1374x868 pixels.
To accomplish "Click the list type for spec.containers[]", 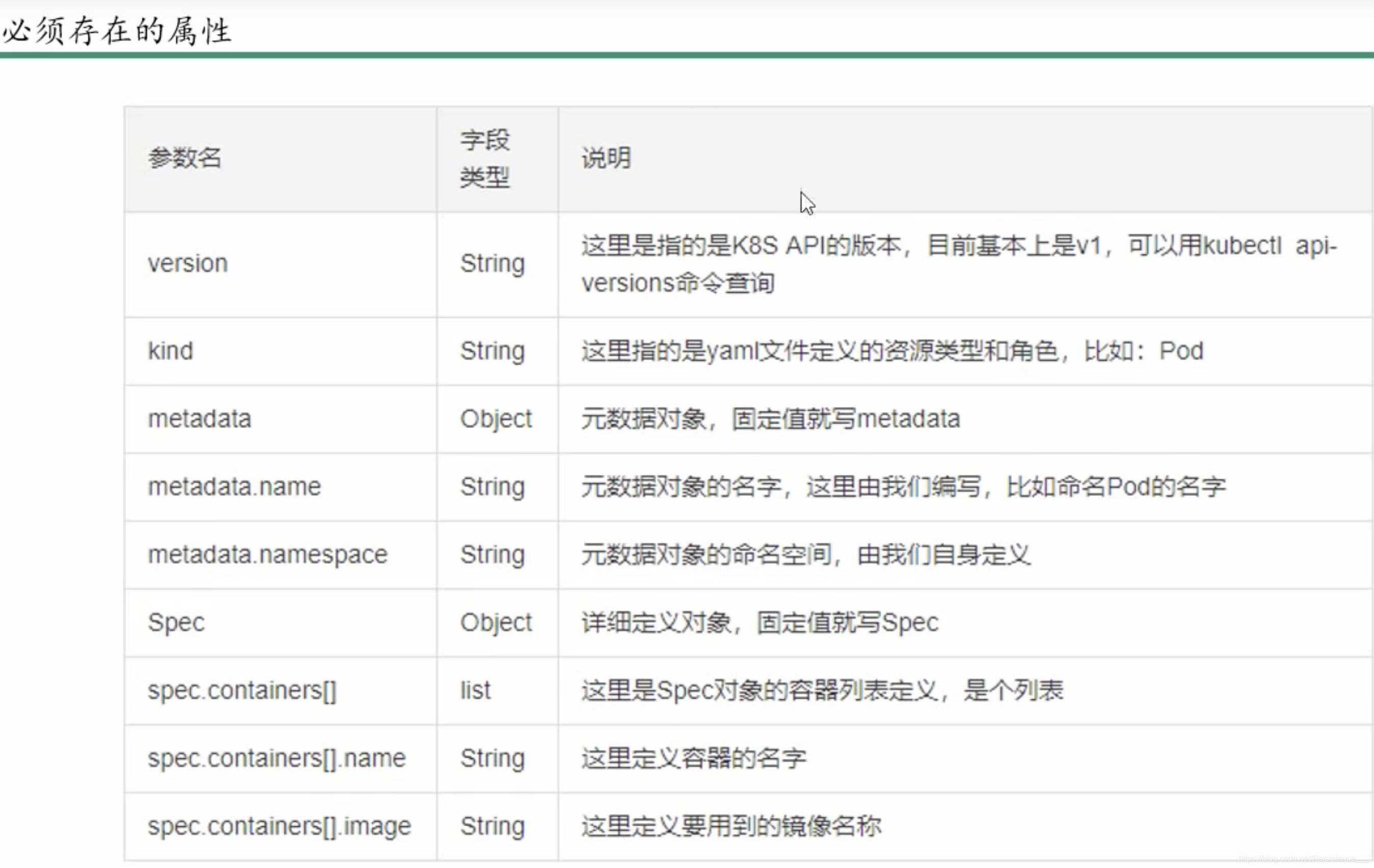I will click(x=475, y=690).
